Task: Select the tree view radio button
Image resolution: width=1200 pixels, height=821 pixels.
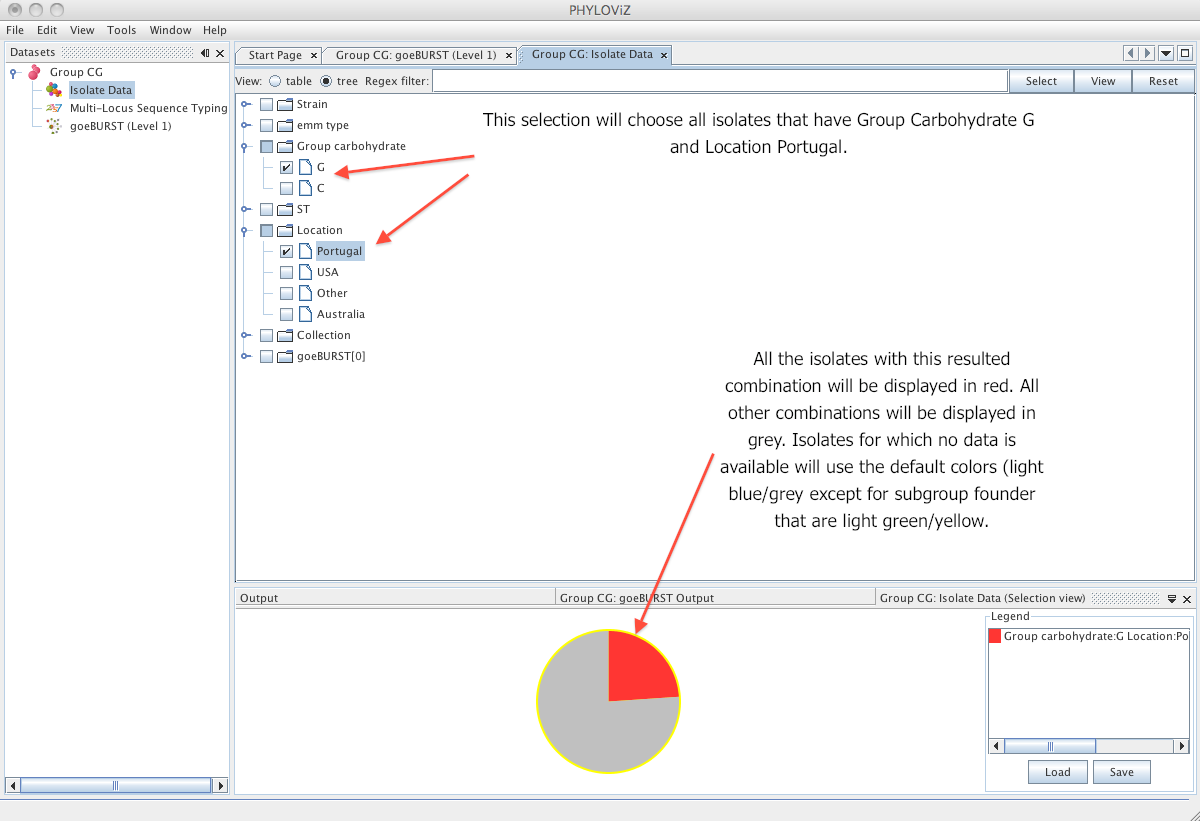Action: (x=326, y=81)
